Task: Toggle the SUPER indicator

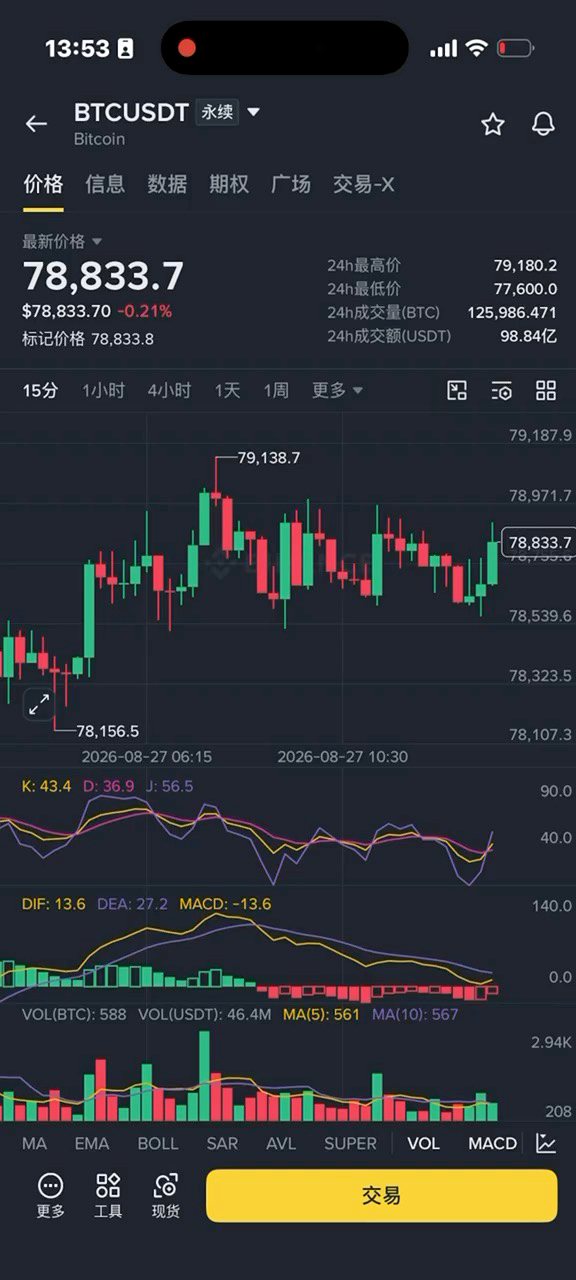Action: 350,1143
